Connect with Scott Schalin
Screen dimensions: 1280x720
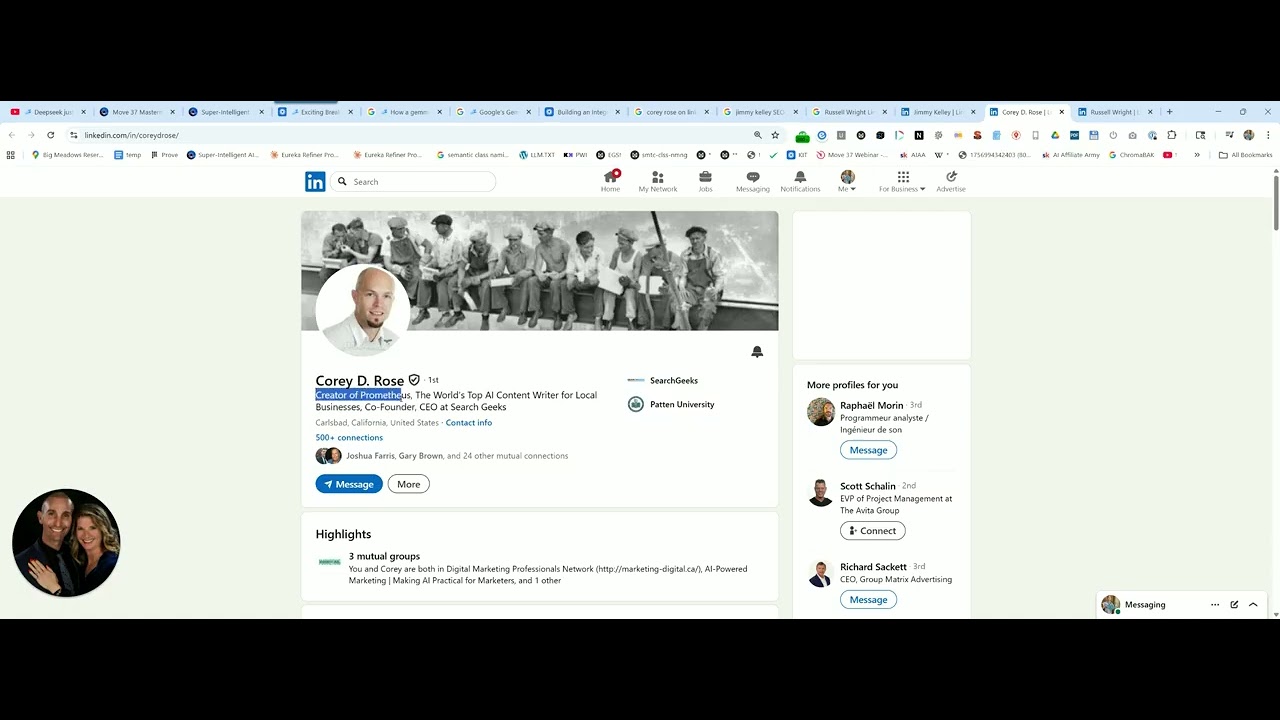873,531
